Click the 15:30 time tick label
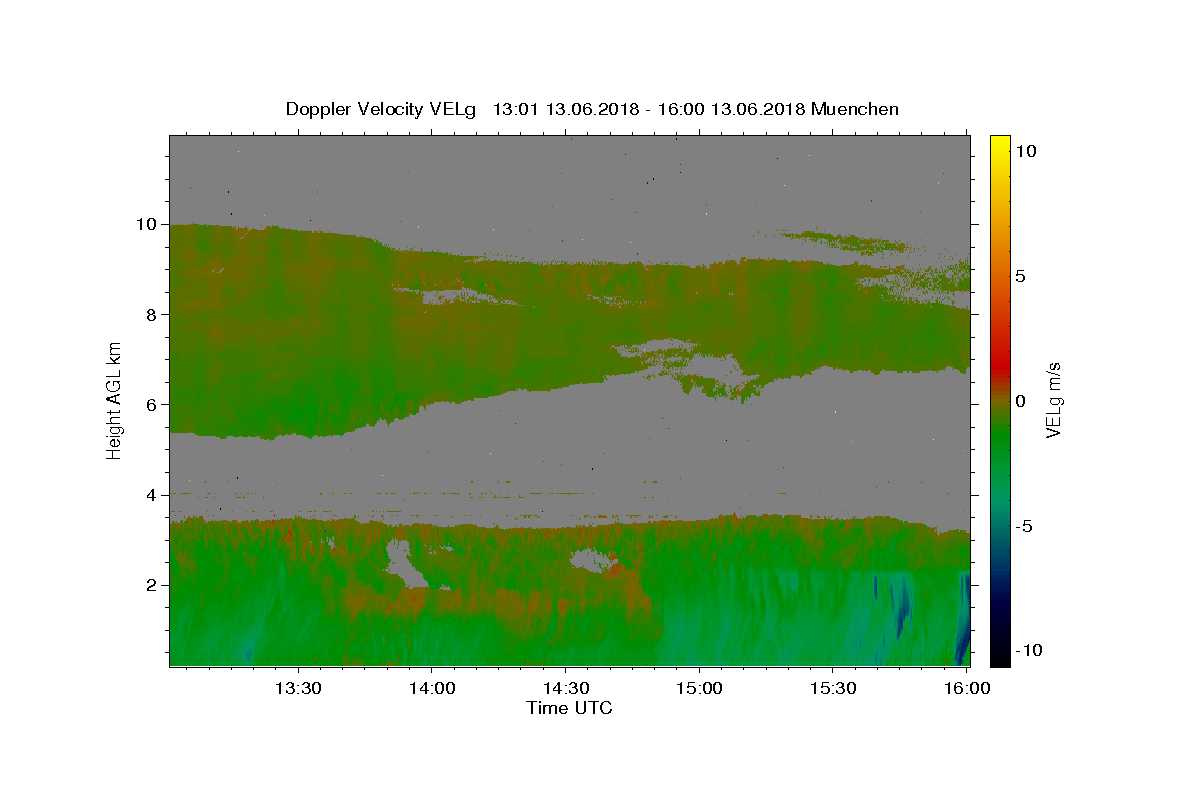Screen dimensions: 1200x800 tap(833, 689)
